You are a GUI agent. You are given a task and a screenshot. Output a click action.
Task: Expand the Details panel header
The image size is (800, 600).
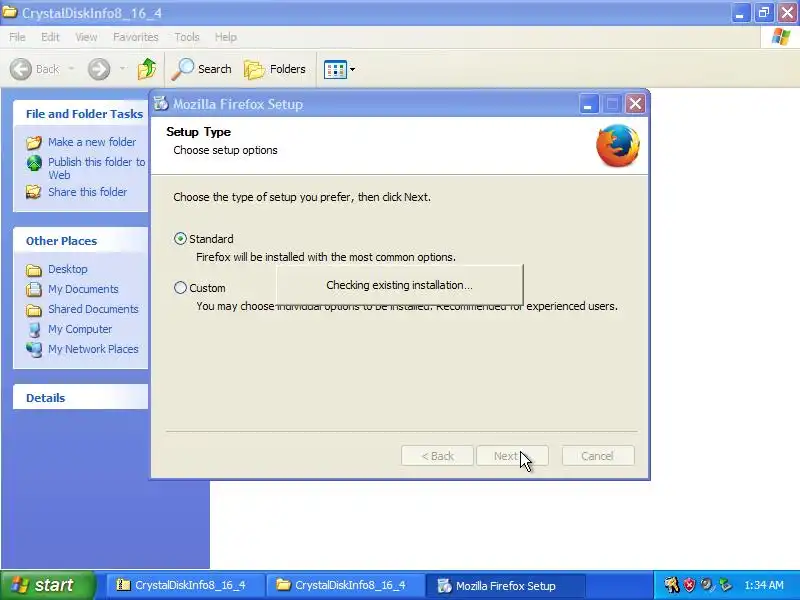click(x=81, y=398)
